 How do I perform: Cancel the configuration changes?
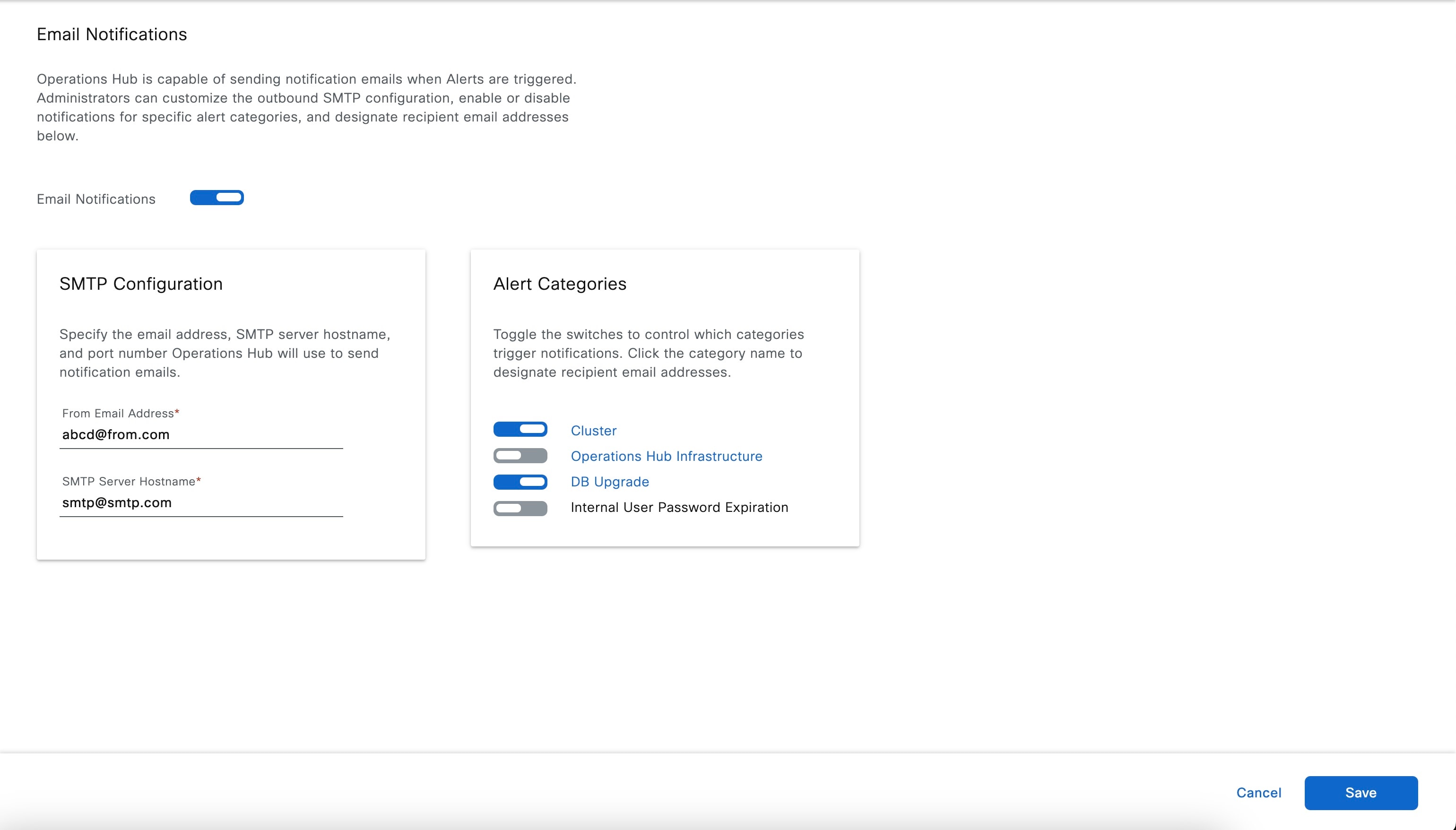[1259, 792]
